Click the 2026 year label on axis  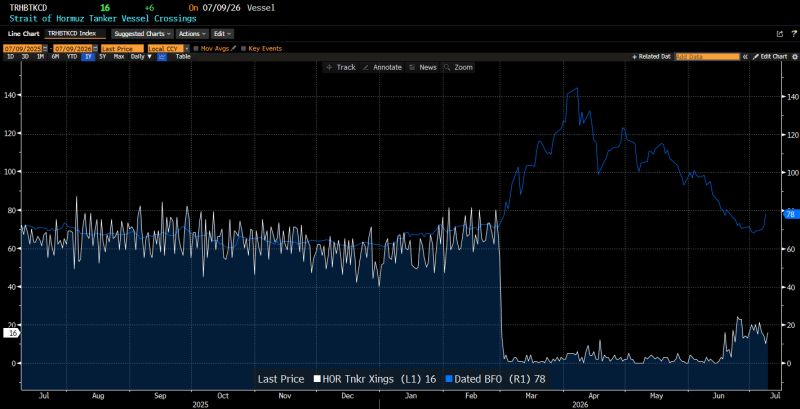pyautogui.click(x=581, y=404)
